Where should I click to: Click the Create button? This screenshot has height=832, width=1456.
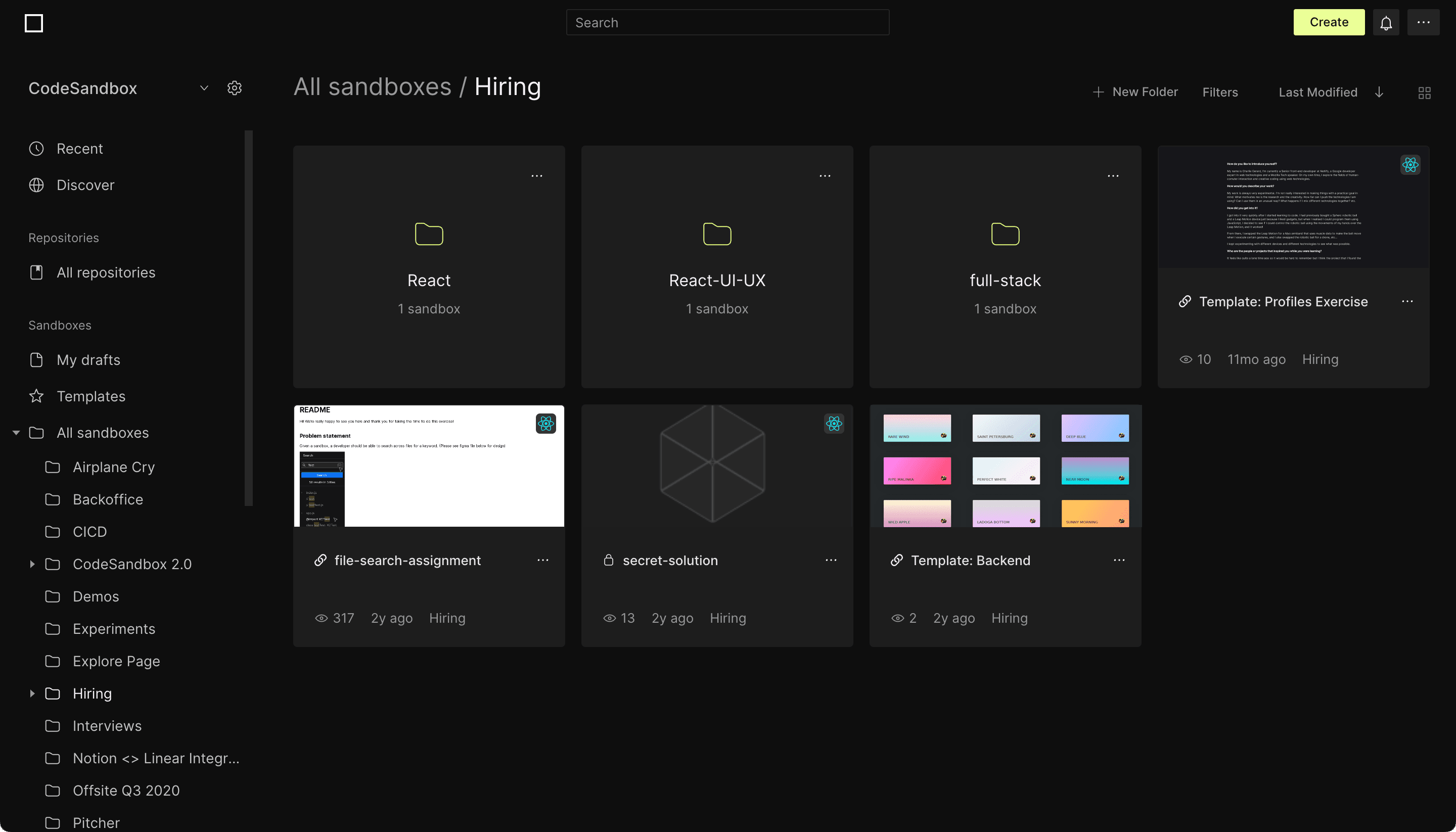coord(1329,22)
